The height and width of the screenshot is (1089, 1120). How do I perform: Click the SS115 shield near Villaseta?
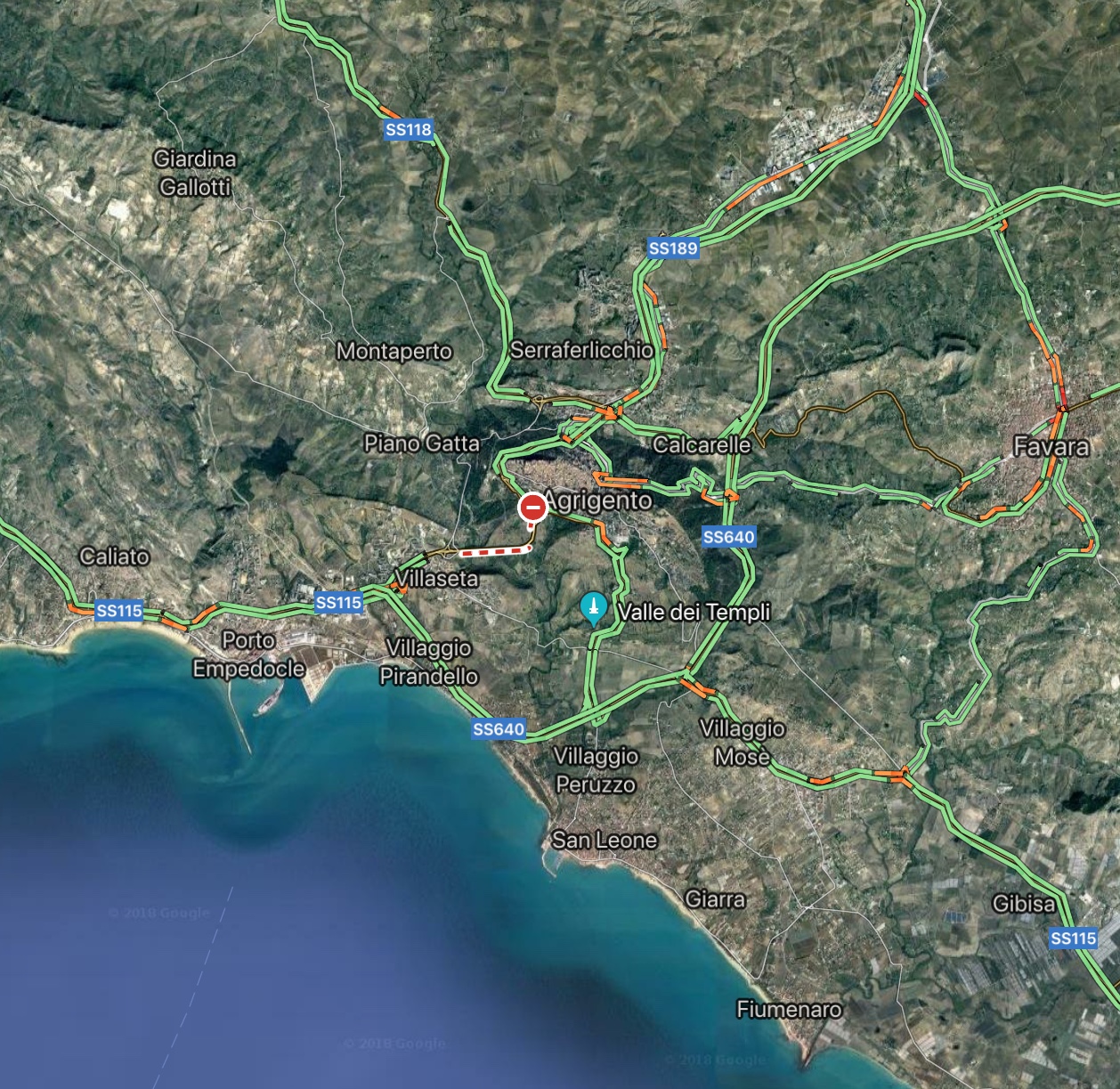[338, 603]
